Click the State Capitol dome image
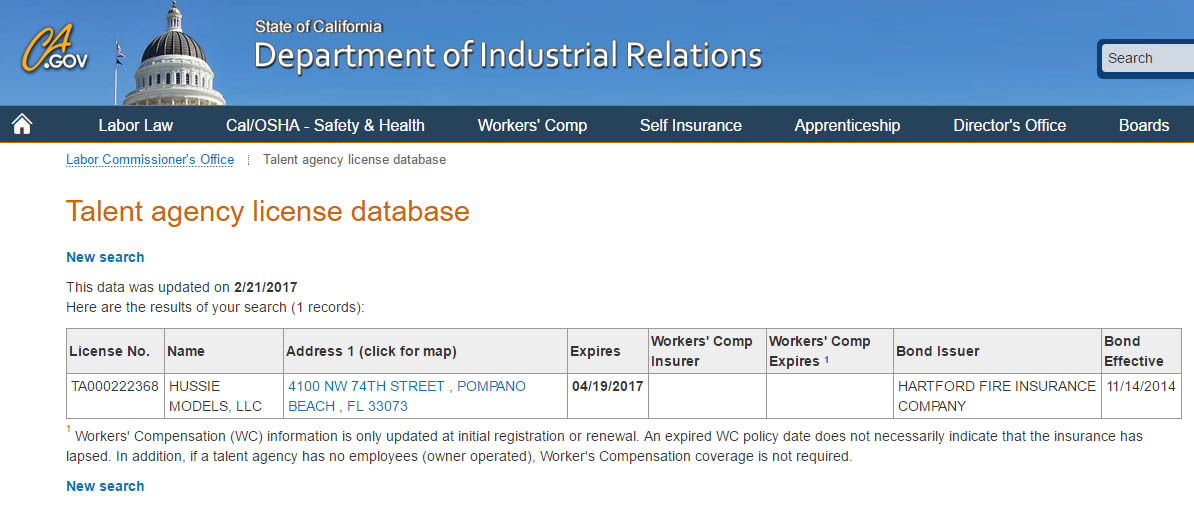Viewport: 1194px width, 530px height. 174,53
